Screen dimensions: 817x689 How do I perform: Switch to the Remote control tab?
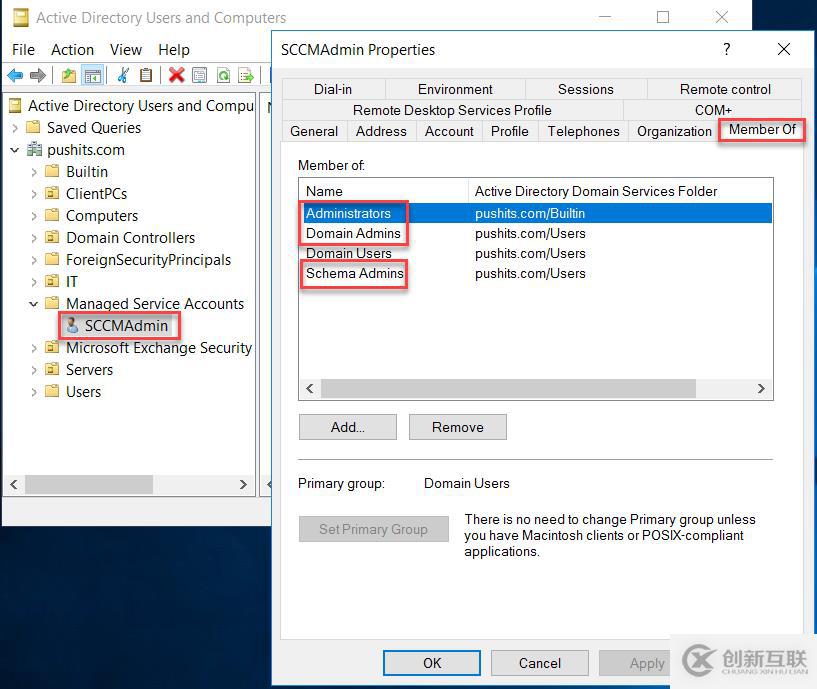pos(725,89)
